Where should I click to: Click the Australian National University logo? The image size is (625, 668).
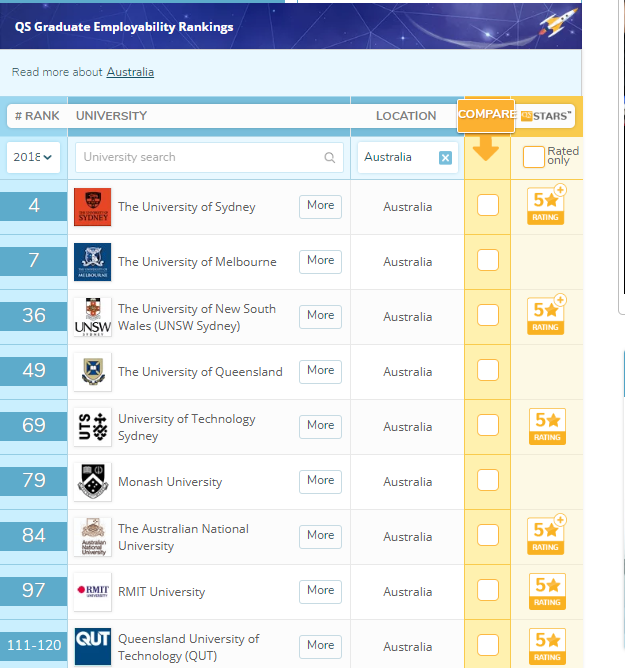[x=92, y=536]
